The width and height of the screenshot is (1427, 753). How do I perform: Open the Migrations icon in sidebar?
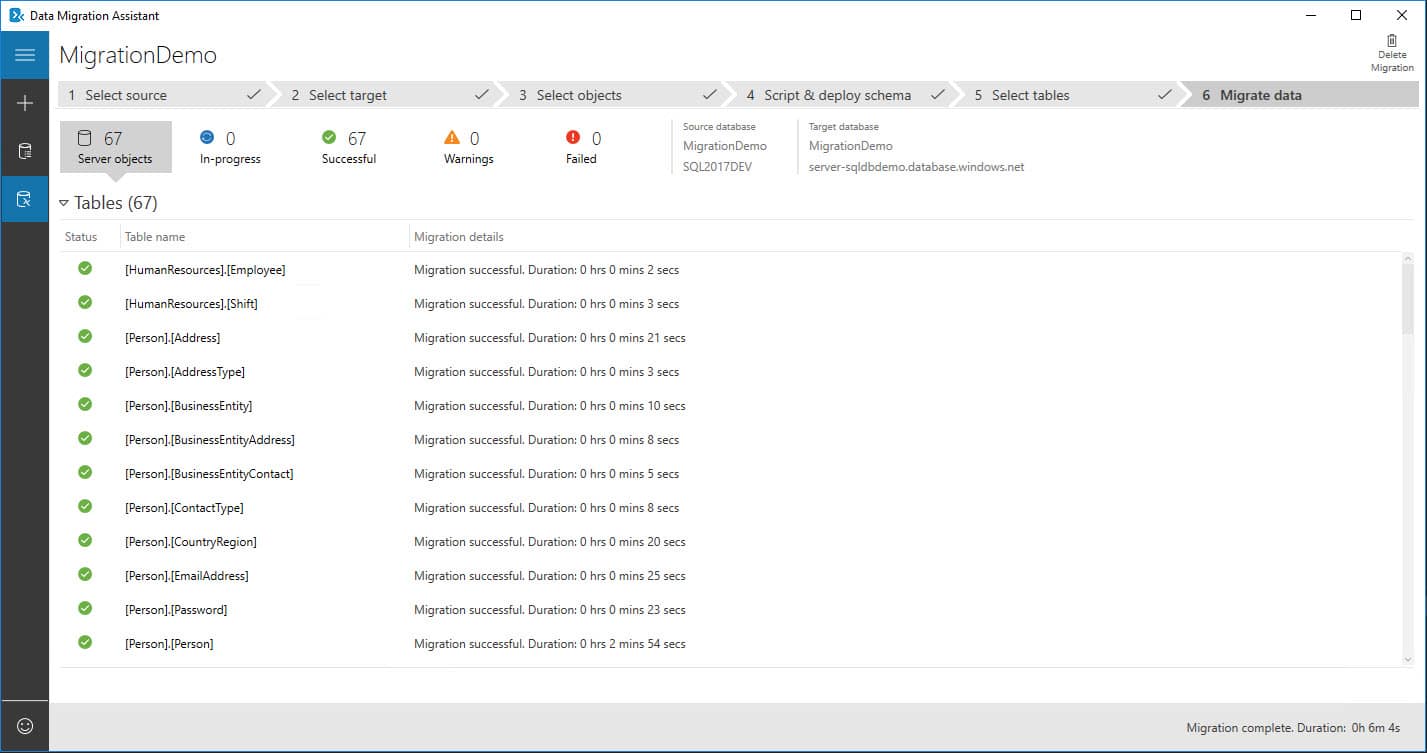pyautogui.click(x=25, y=199)
